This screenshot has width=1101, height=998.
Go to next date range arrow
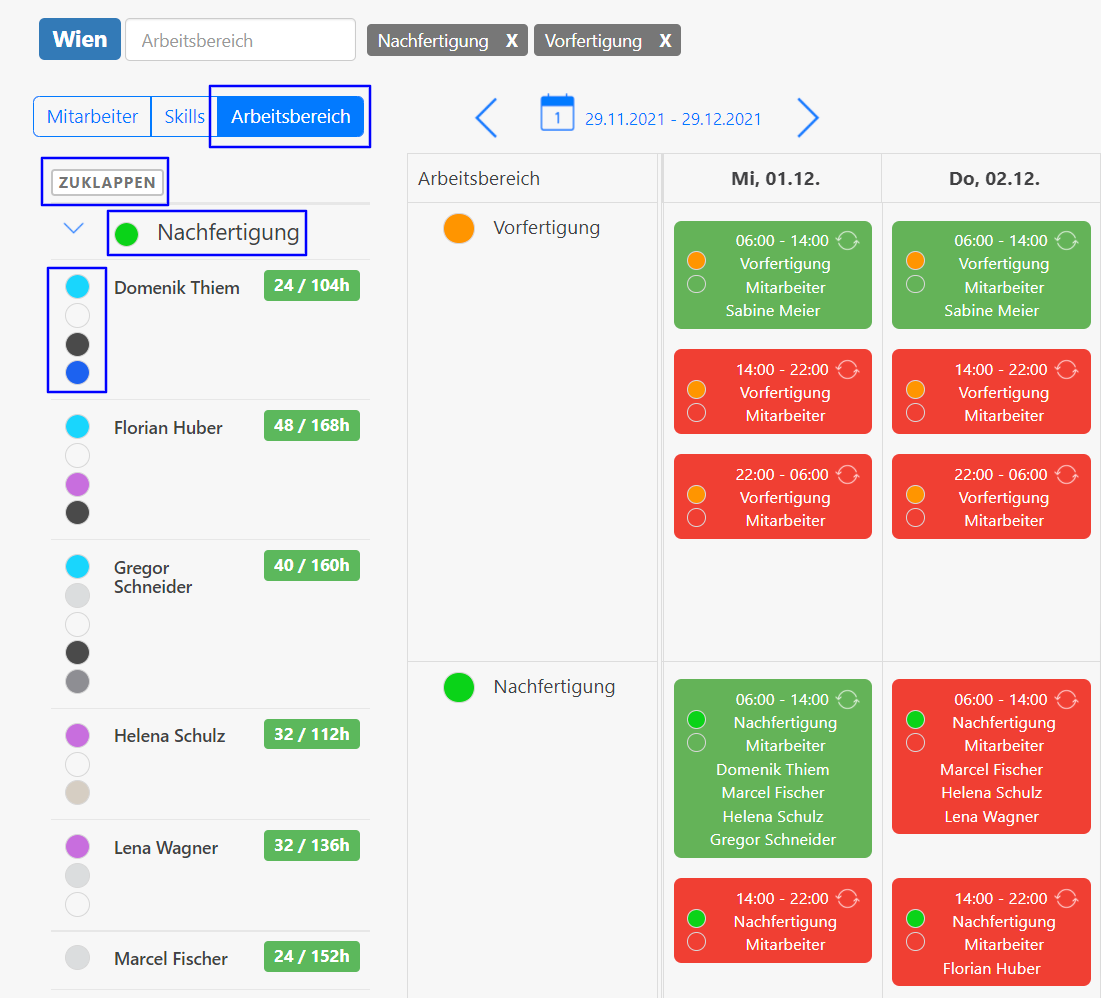(808, 118)
